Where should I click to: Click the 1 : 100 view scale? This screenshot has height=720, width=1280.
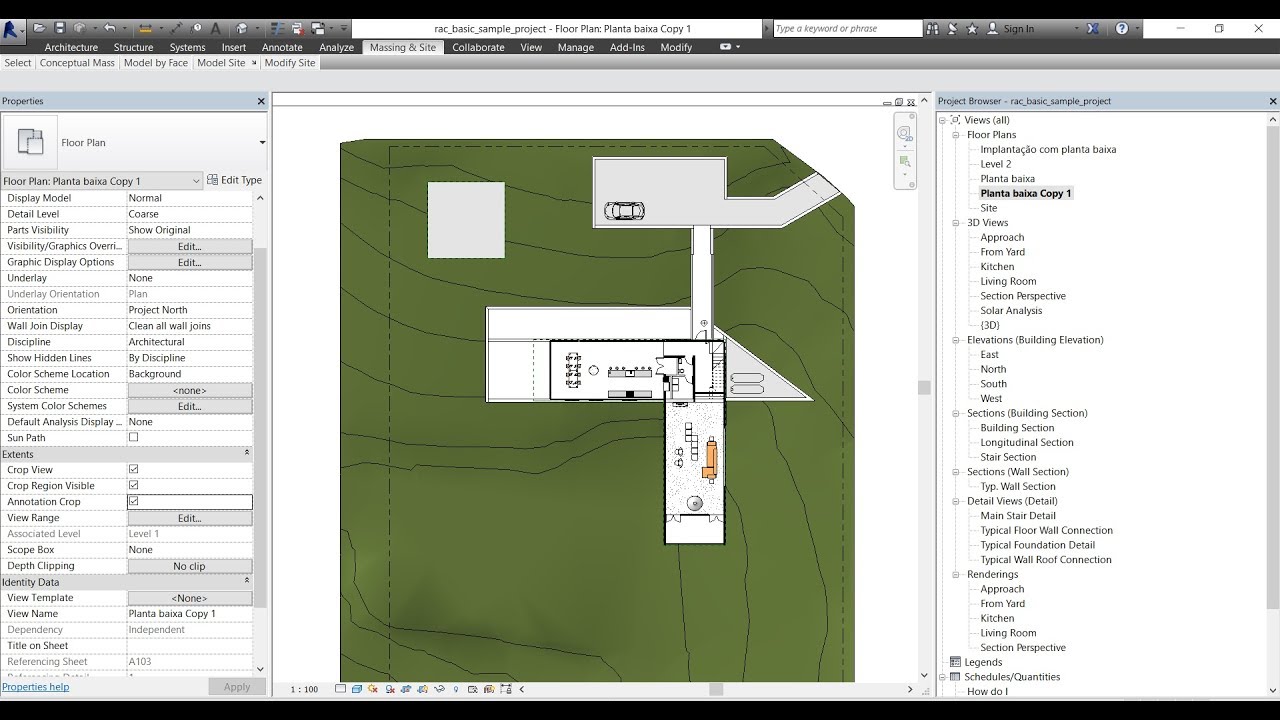pos(304,689)
